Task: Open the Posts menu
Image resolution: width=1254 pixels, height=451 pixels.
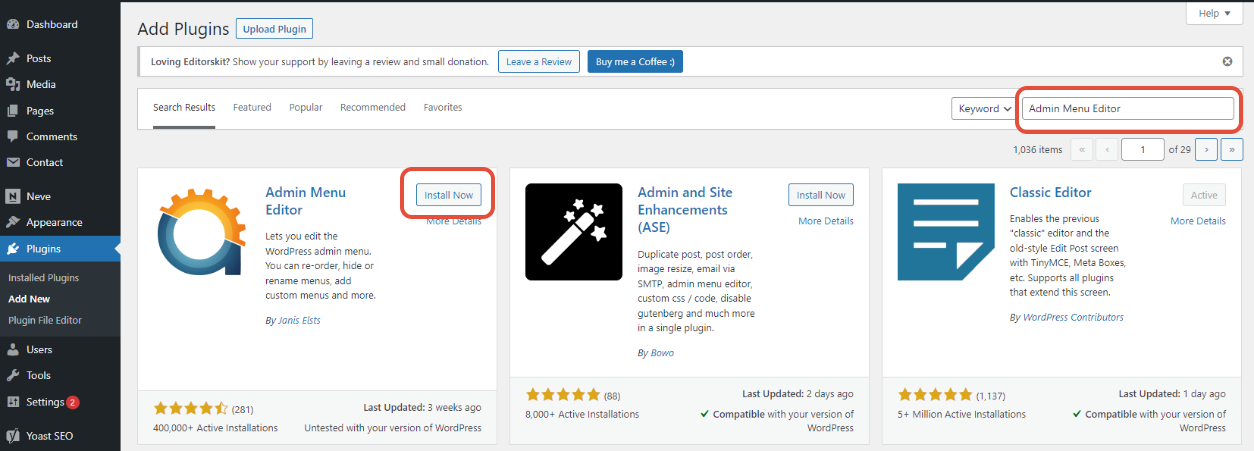Action: pyautogui.click(x=60, y=59)
